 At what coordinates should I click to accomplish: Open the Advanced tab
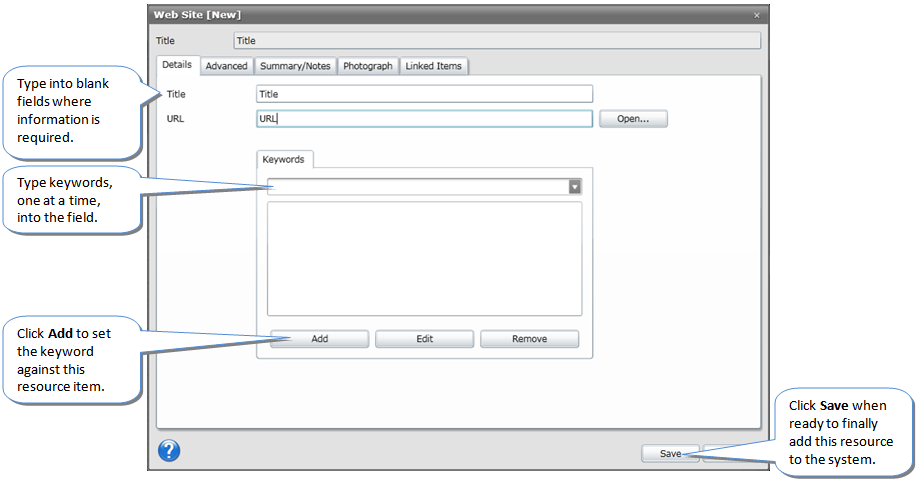point(226,66)
